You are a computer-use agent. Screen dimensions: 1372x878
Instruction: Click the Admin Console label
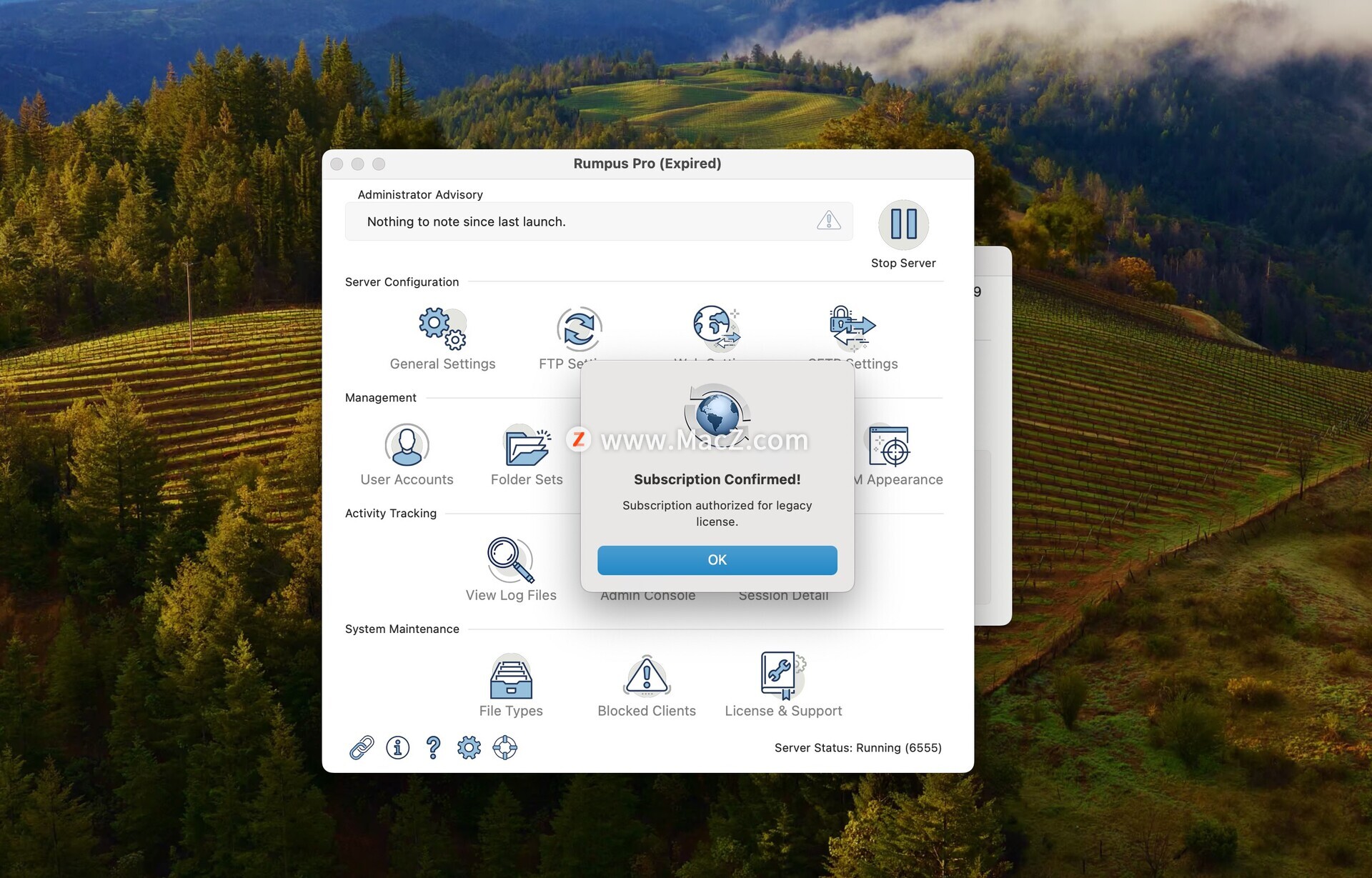[x=647, y=596]
